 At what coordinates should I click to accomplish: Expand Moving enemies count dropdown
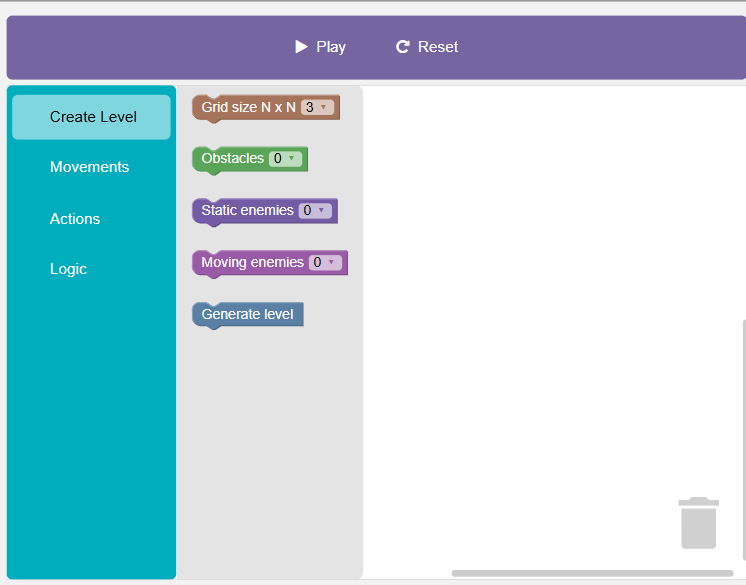[x=325, y=262]
